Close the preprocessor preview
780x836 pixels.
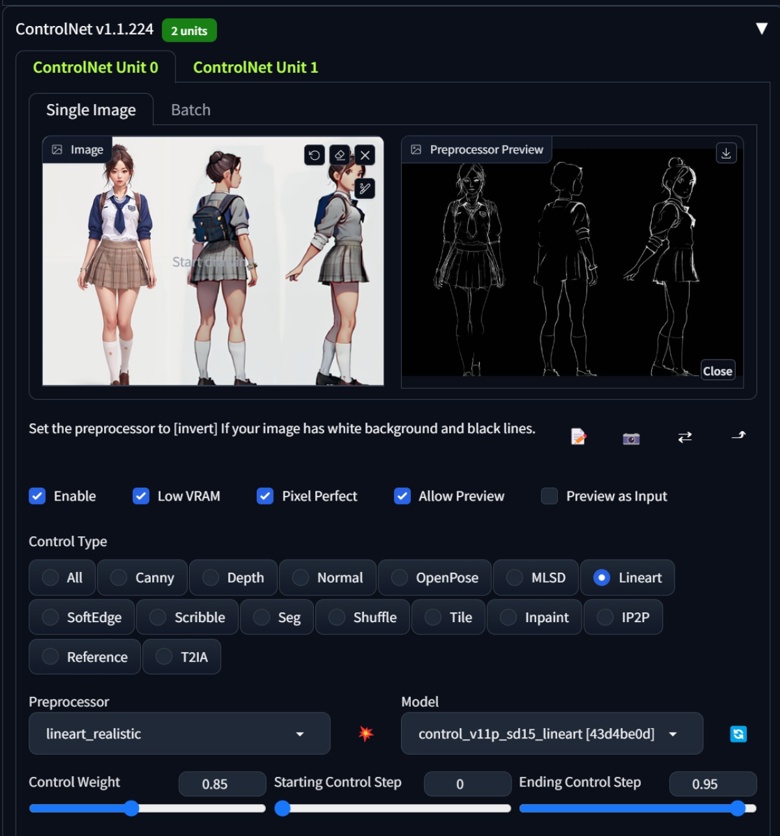[x=717, y=371]
